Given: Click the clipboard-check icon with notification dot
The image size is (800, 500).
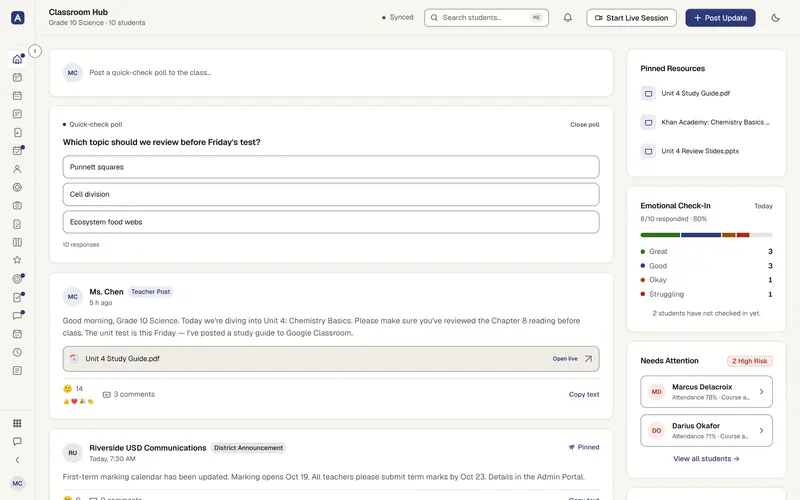Looking at the screenshot, I should [17, 297].
